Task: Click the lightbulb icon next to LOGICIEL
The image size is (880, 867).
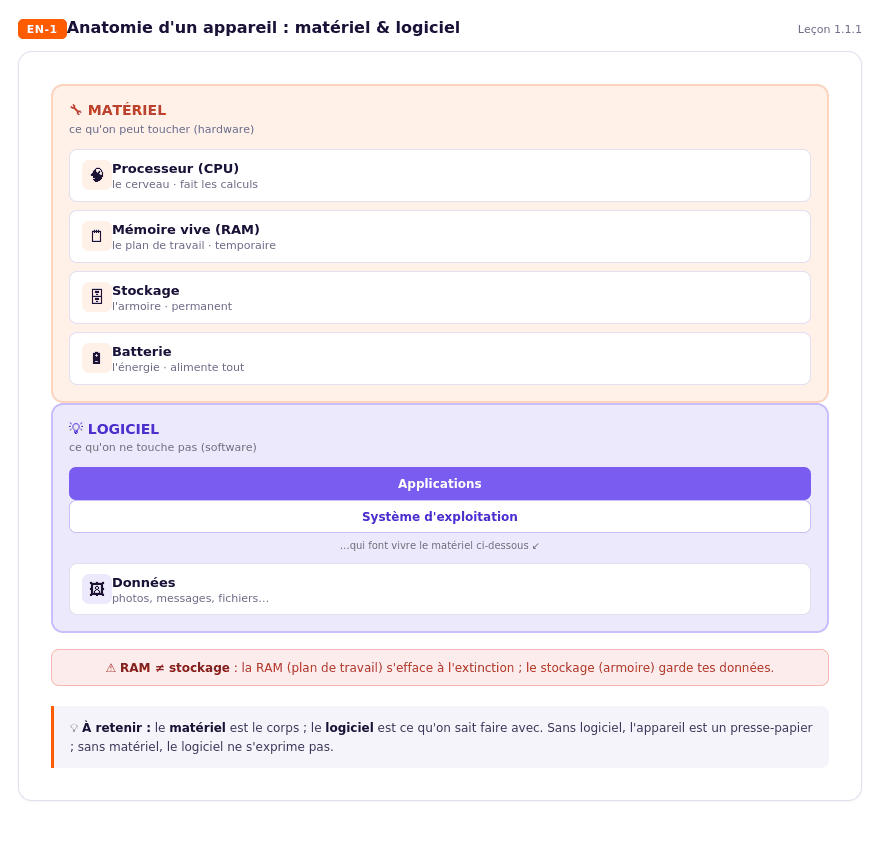Action: click(x=76, y=428)
